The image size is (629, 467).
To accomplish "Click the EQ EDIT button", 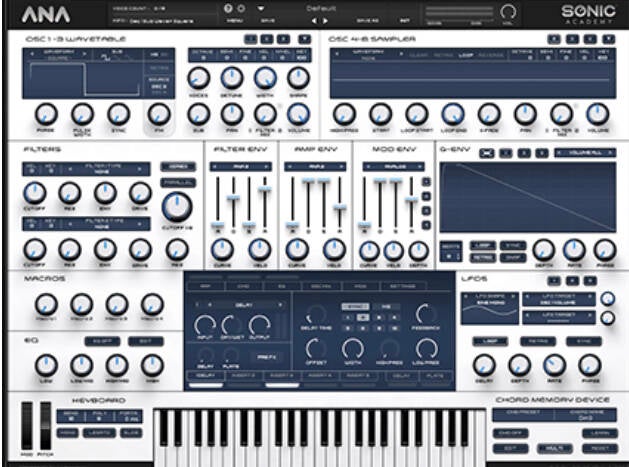I will point(146,341).
